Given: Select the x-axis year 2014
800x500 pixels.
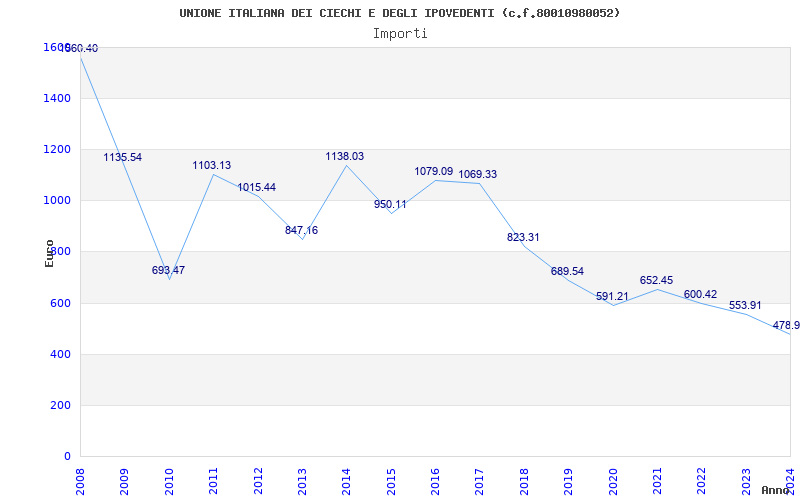Looking at the screenshot, I should pyautogui.click(x=346, y=481).
